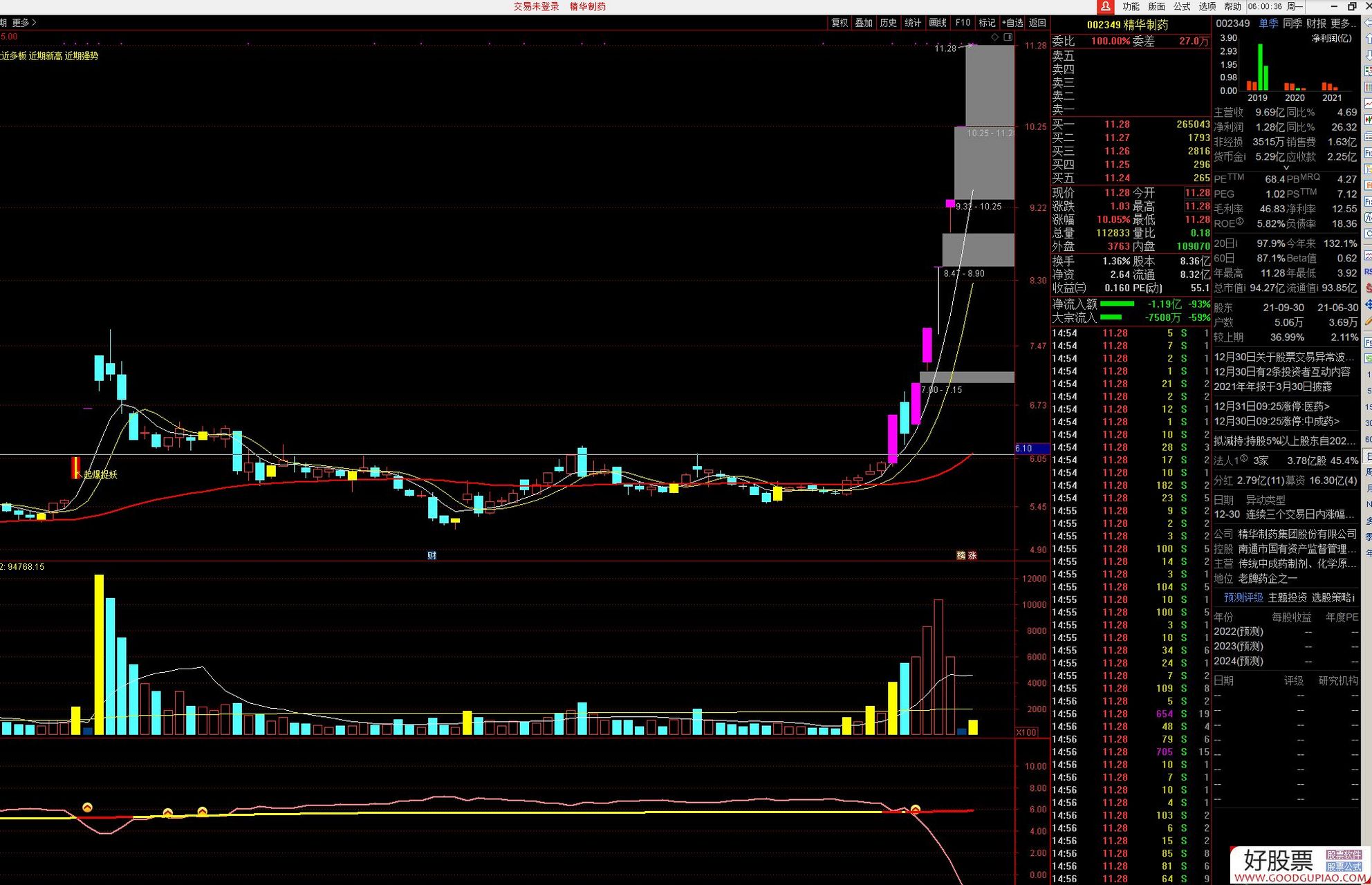Toggle the side panel icon above the price axis
The width and height of the screenshot is (1372, 885).
(x=1008, y=37)
